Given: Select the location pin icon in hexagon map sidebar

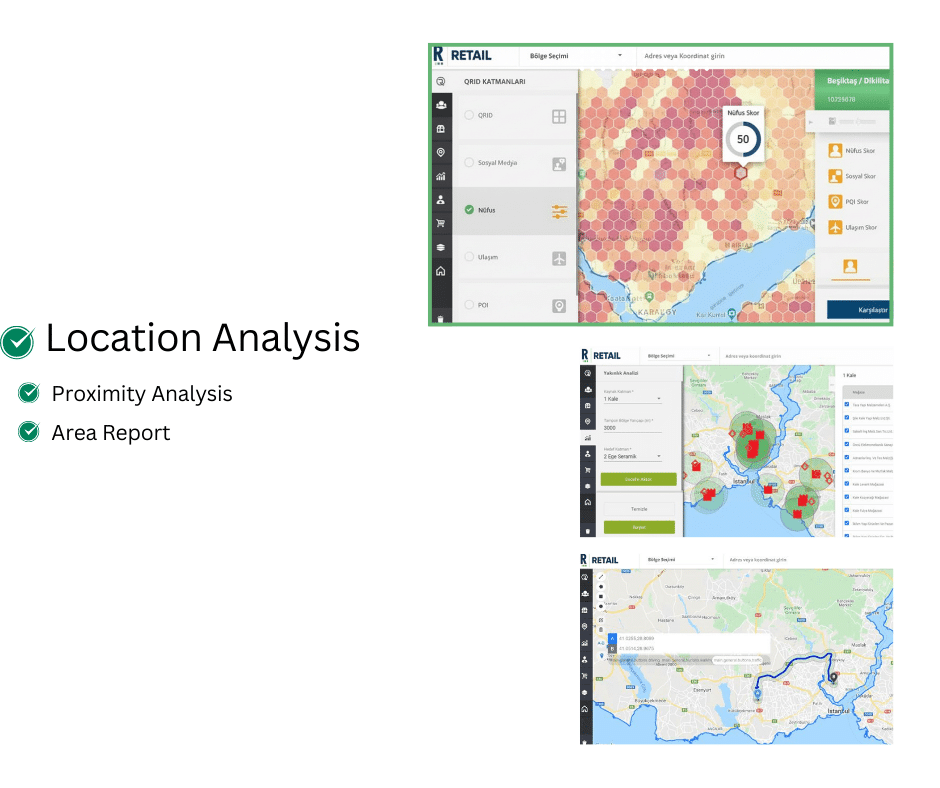Looking at the screenshot, I should (x=441, y=152).
